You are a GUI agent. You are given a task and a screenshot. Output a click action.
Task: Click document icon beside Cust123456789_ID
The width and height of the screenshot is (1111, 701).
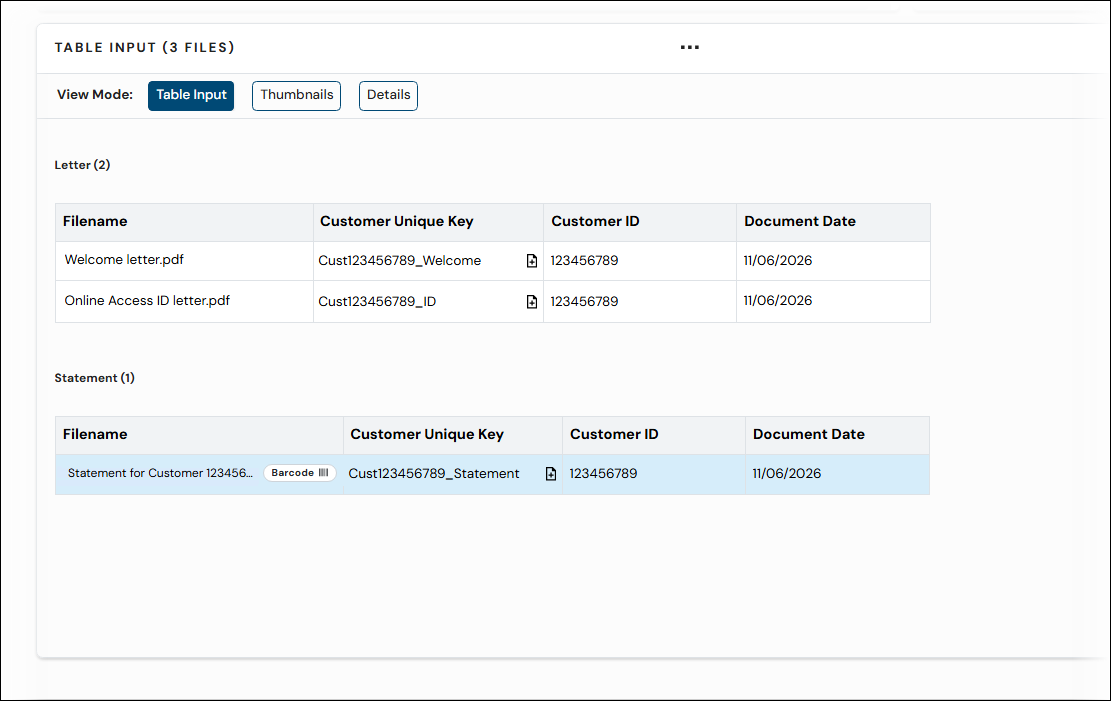[531, 302]
